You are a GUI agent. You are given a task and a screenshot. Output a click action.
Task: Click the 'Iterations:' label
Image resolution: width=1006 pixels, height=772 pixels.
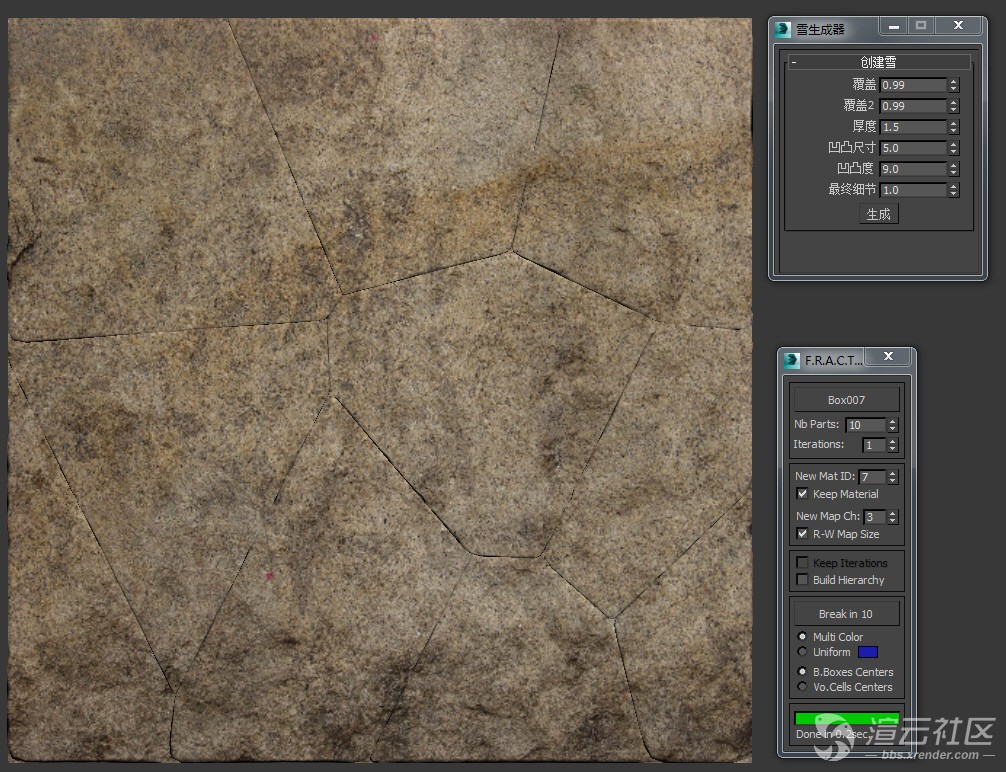click(819, 444)
